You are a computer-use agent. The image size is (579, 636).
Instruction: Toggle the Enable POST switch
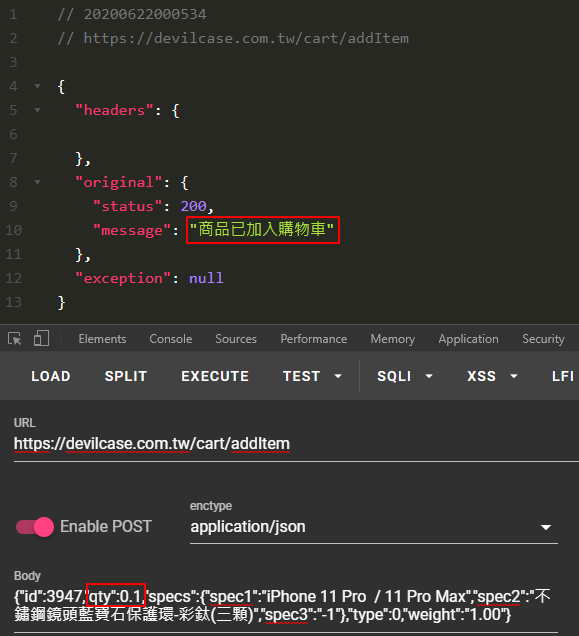[35, 527]
